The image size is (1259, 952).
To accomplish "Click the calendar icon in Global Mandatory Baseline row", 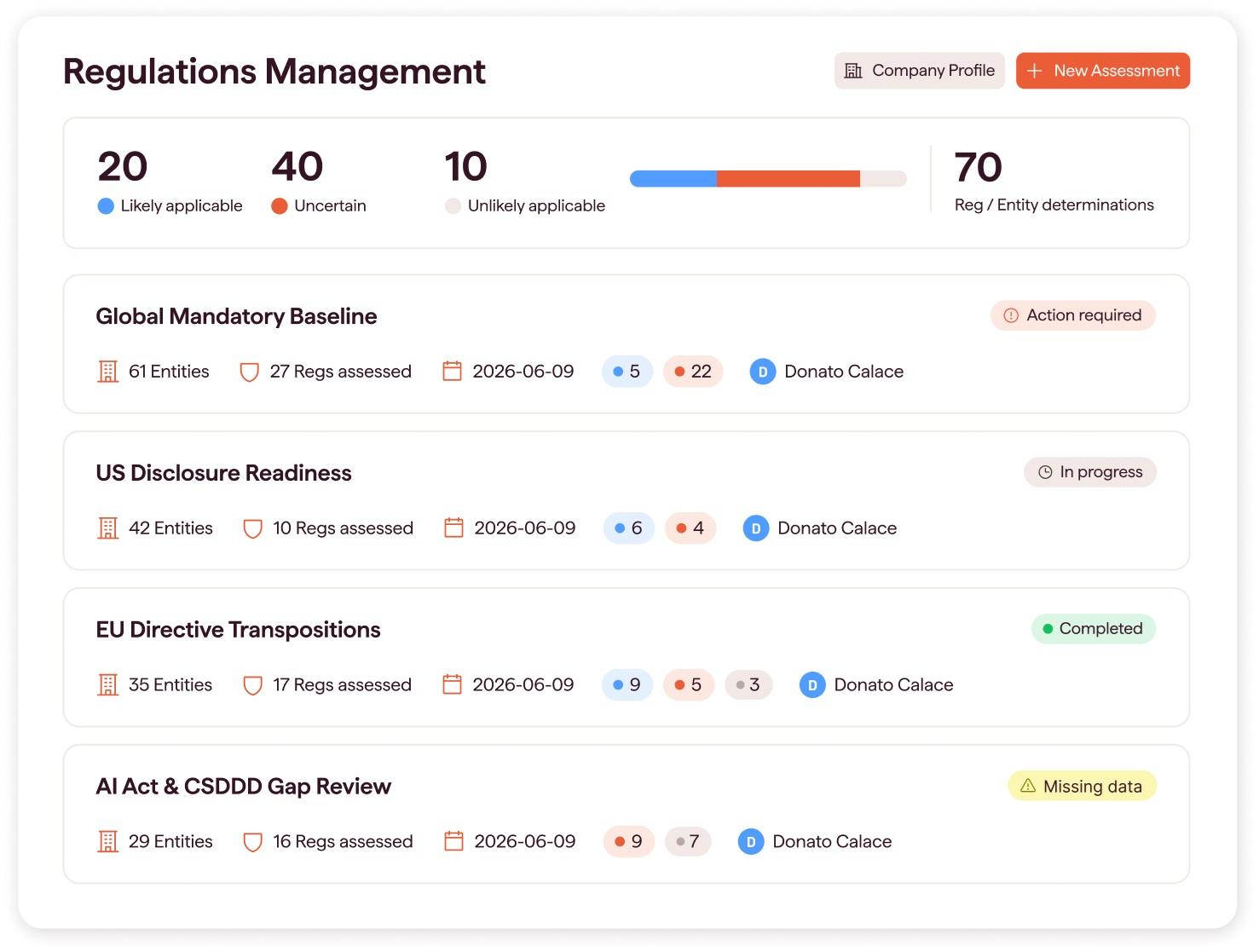I will point(453,371).
